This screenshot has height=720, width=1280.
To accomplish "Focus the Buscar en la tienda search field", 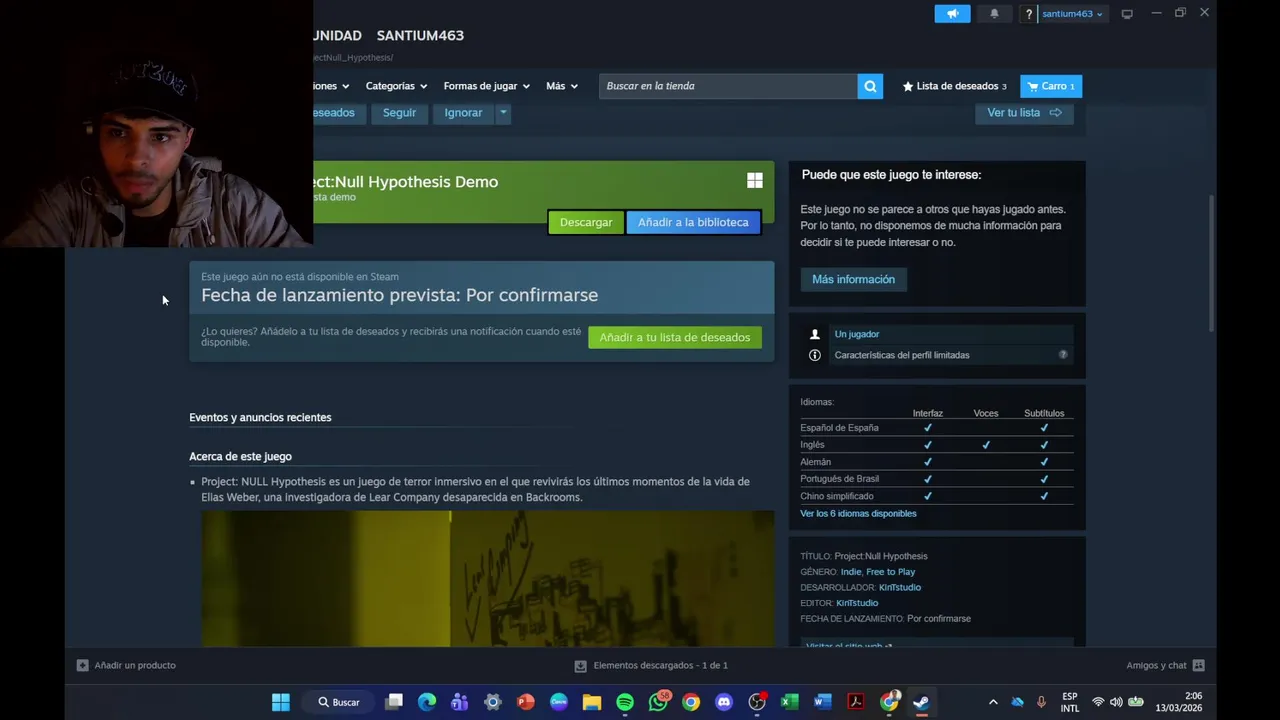I will [728, 86].
